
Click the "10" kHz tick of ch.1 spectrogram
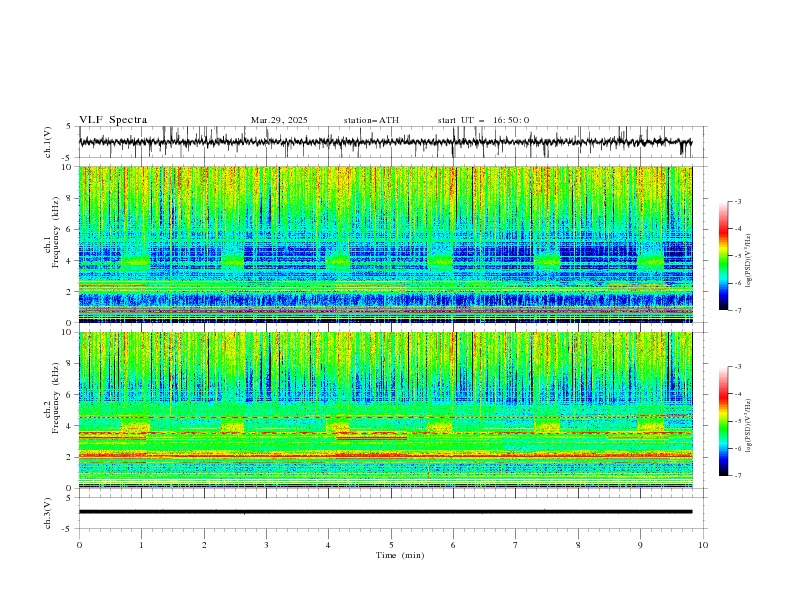[68, 167]
